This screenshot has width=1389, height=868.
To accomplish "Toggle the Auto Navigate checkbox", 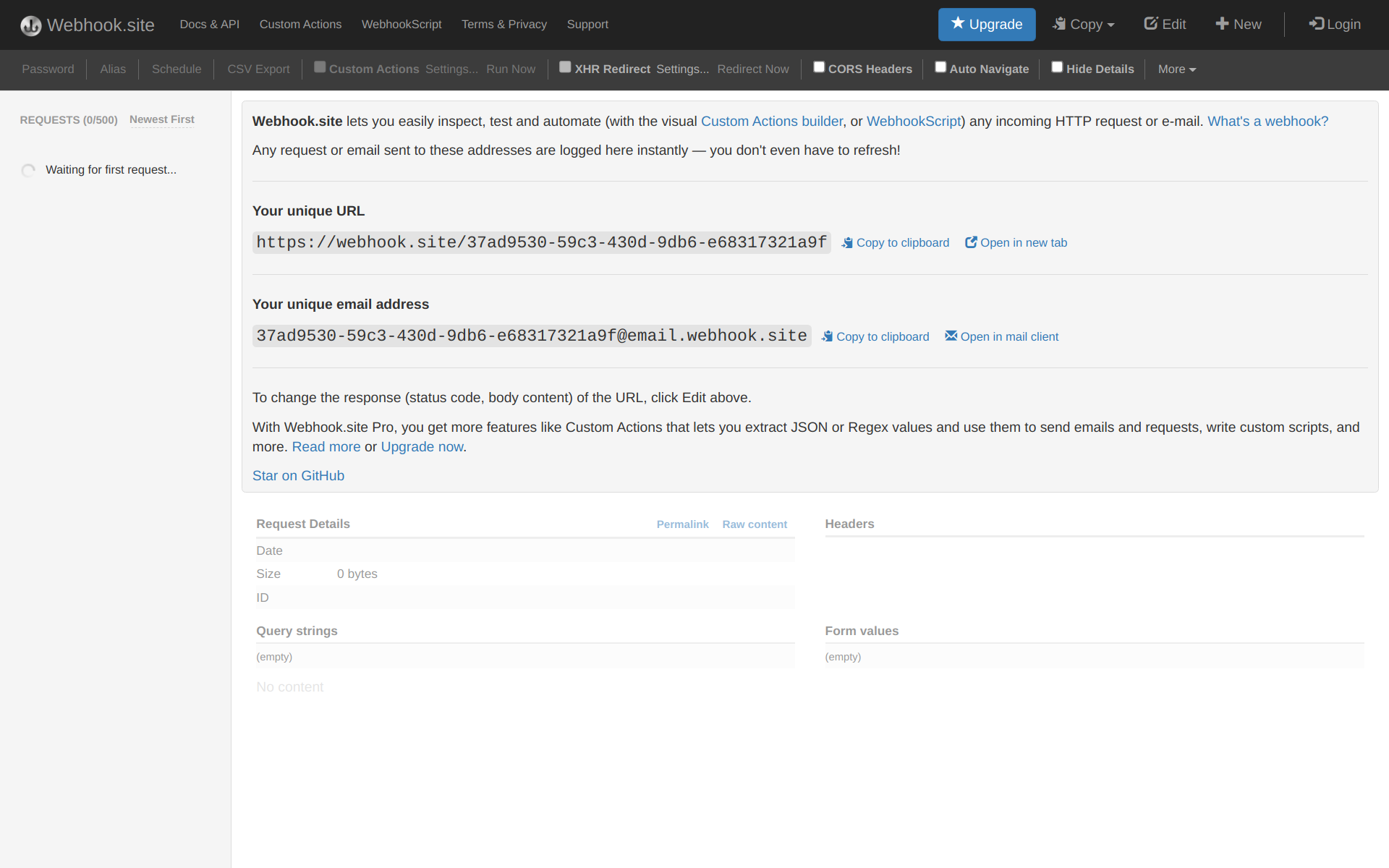I will point(940,67).
